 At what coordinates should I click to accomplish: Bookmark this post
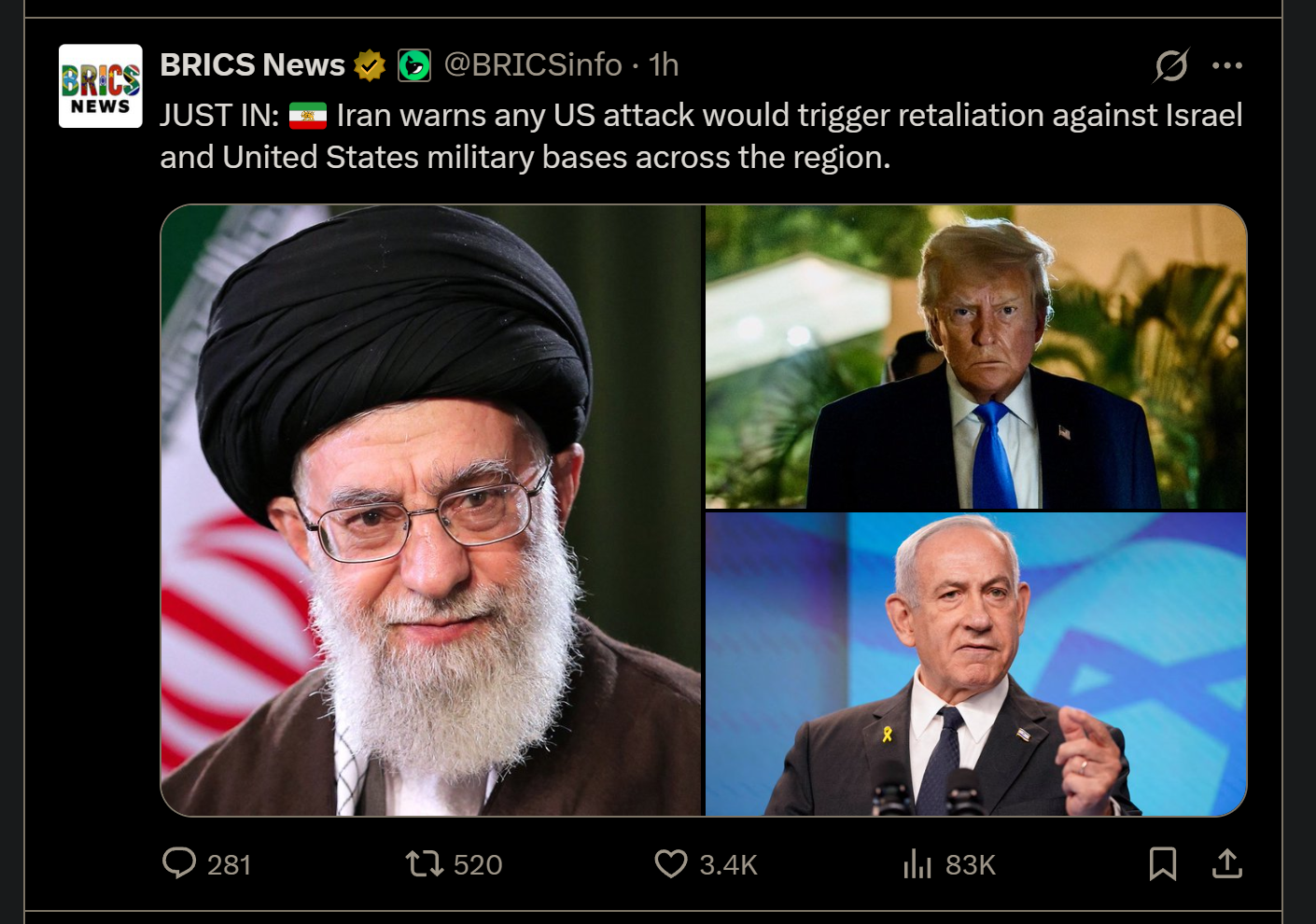point(1163,863)
